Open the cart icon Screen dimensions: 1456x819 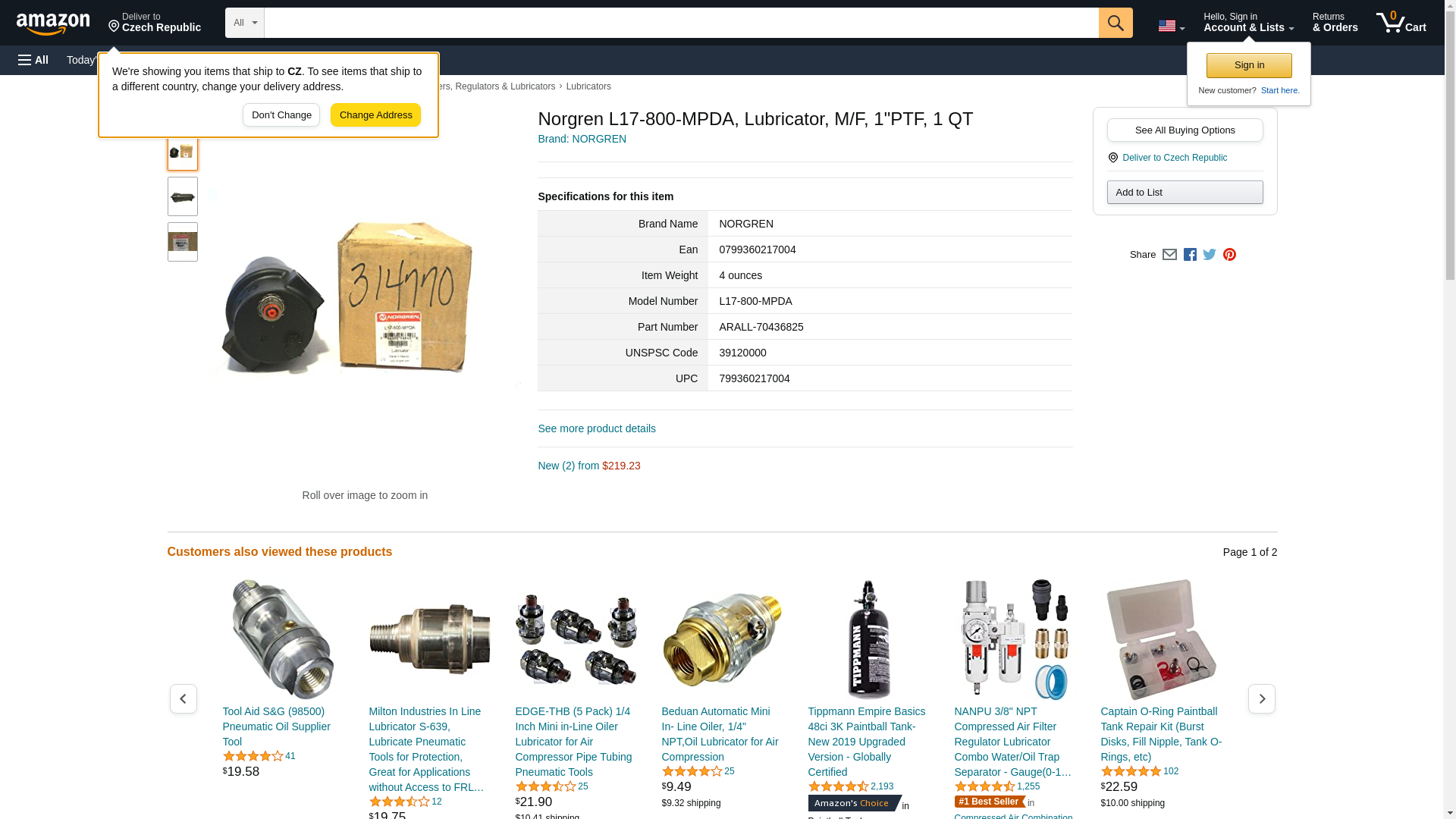(1401, 23)
